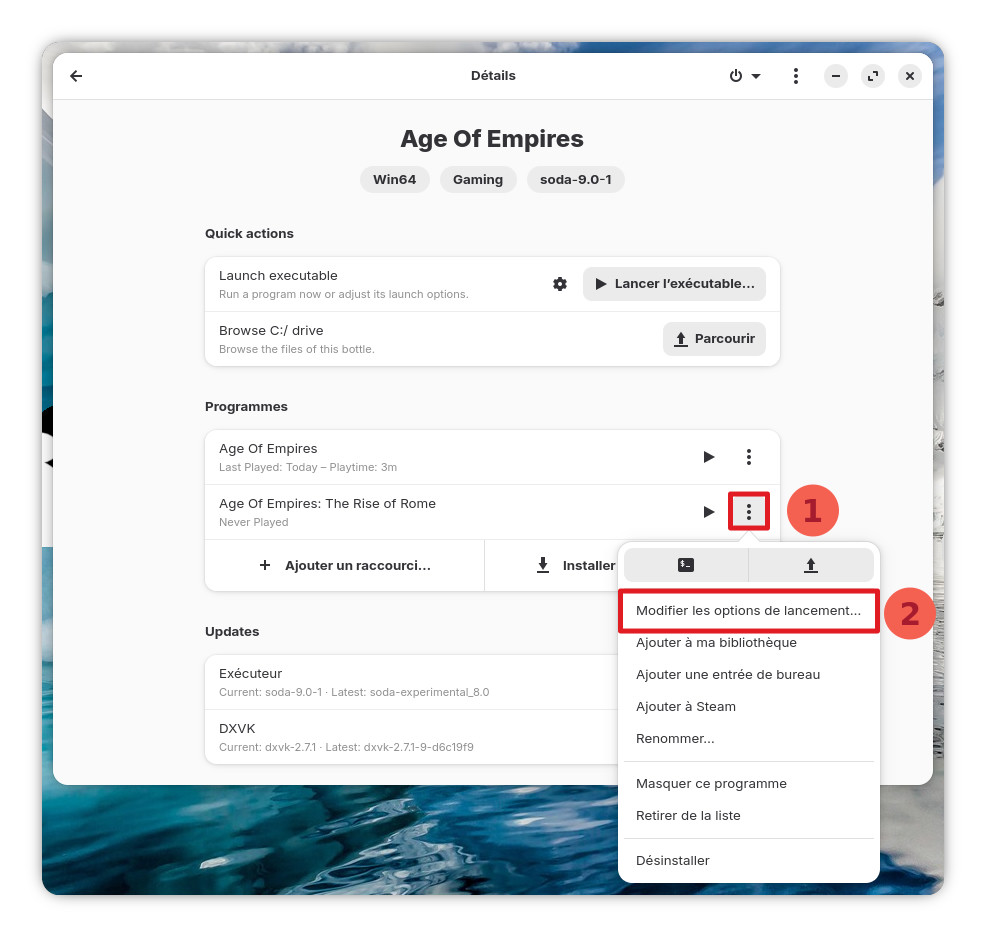Select Modifier les options de lancement
Image resolution: width=986 pixels, height=937 pixels.
pos(748,611)
